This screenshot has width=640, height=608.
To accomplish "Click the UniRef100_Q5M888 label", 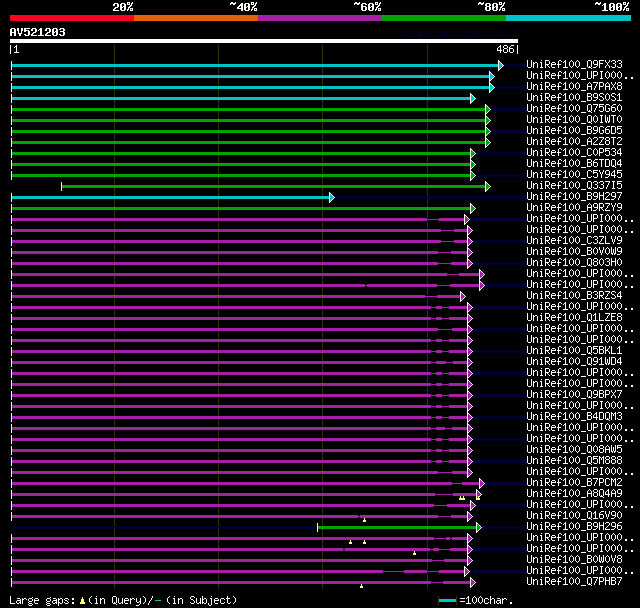I will (x=574, y=461).
